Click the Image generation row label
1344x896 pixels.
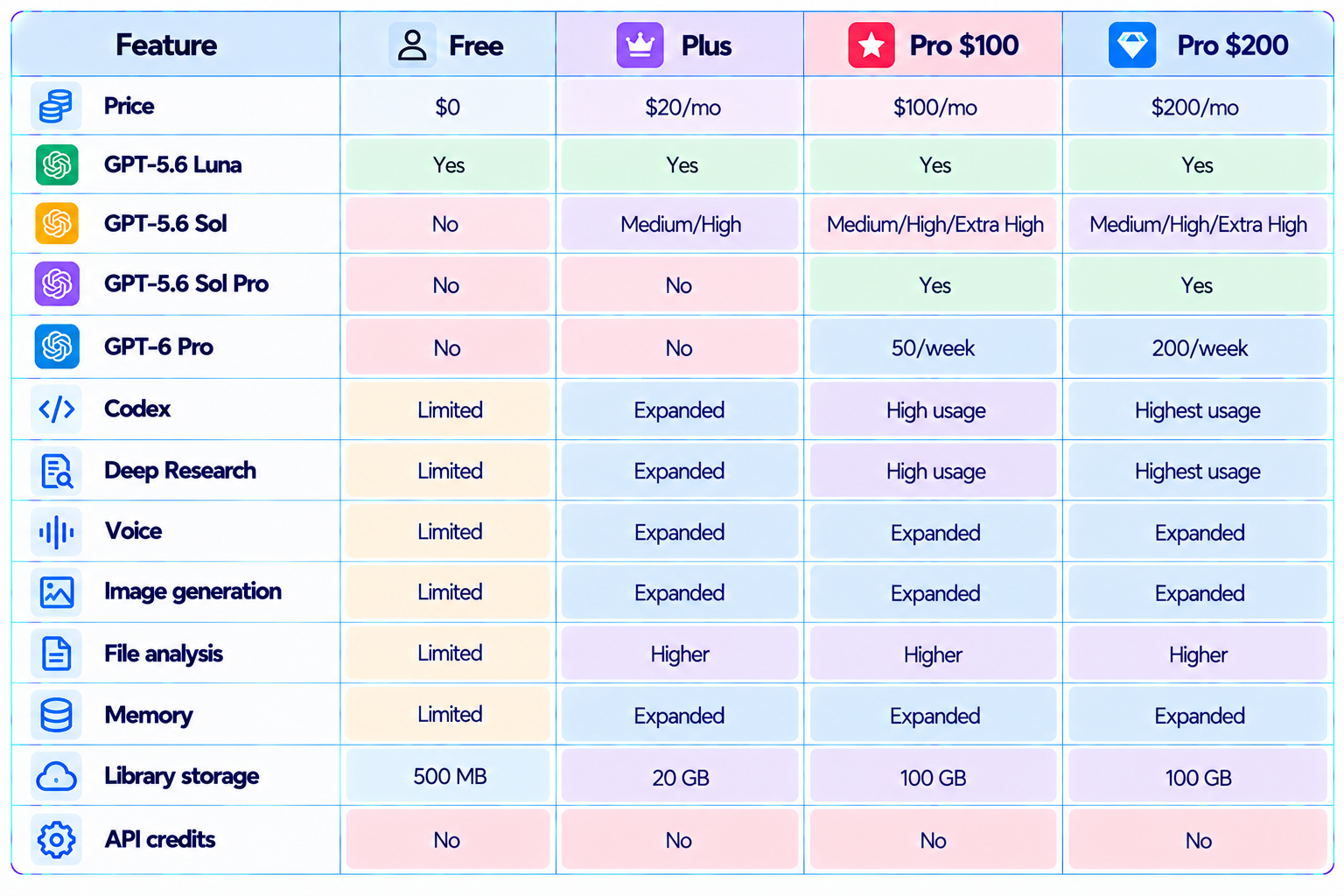tap(192, 591)
